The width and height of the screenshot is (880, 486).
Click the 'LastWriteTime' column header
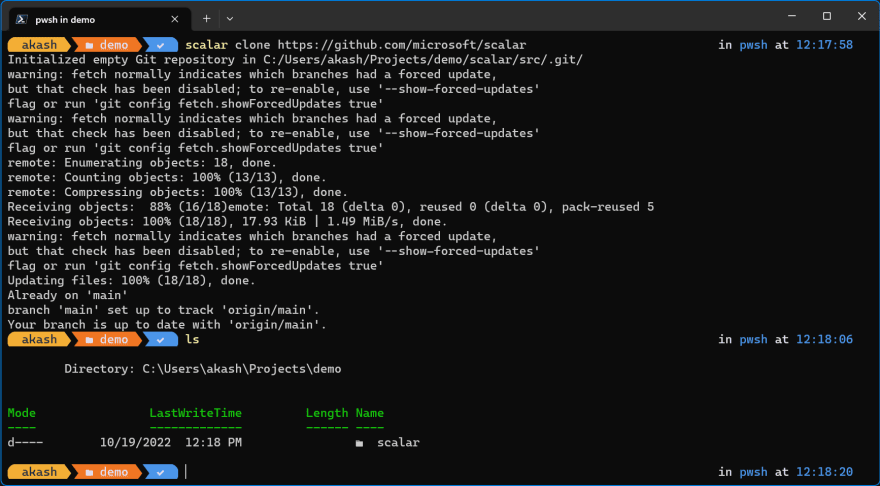click(x=195, y=413)
